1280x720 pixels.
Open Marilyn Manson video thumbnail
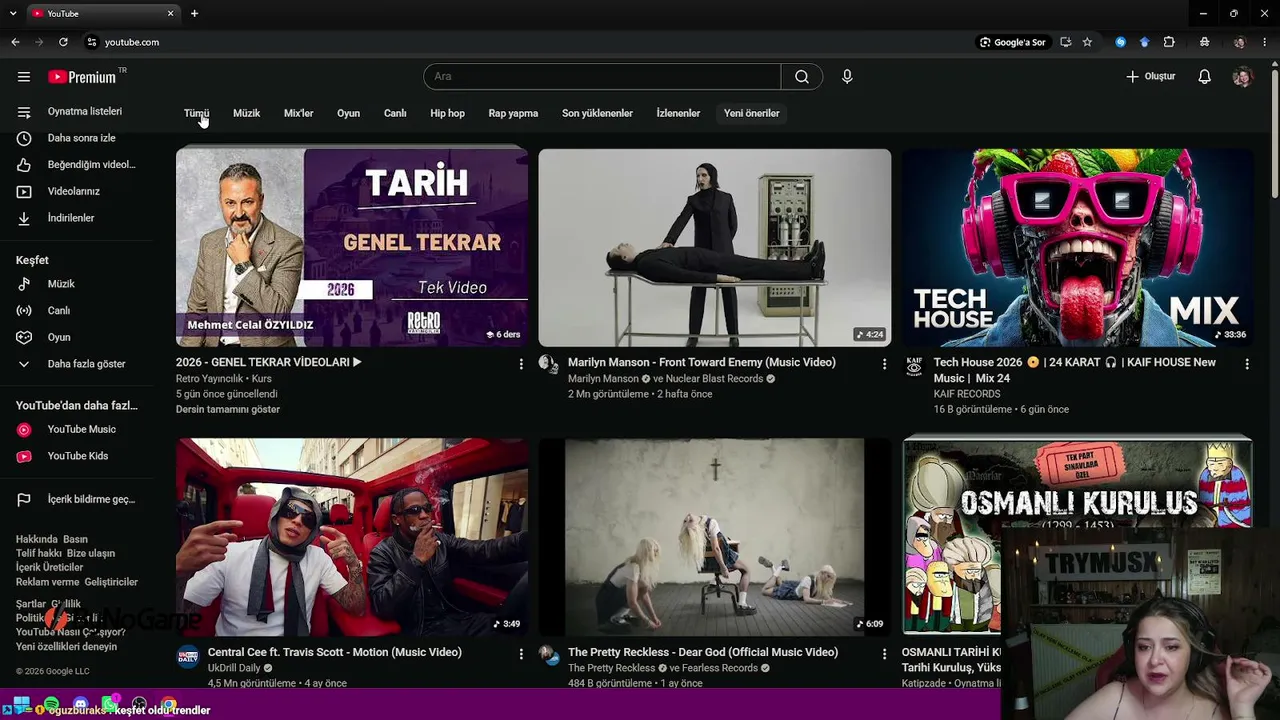[714, 247]
